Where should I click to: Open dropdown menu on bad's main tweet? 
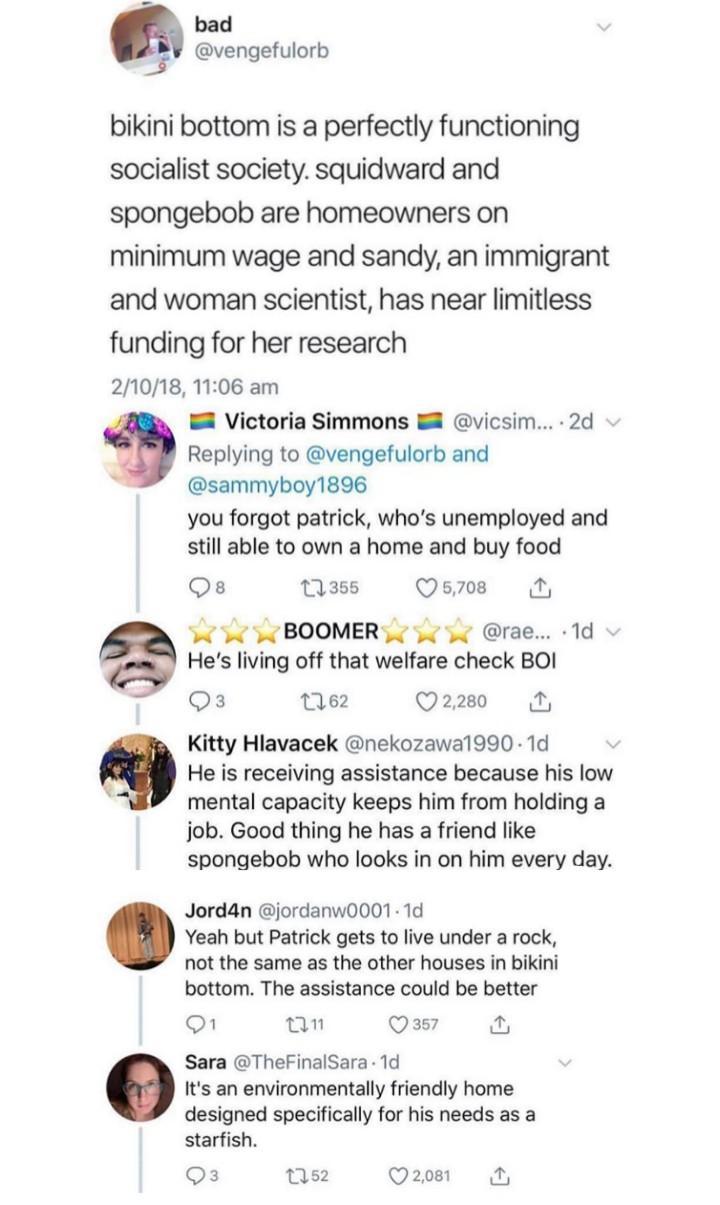point(602,26)
